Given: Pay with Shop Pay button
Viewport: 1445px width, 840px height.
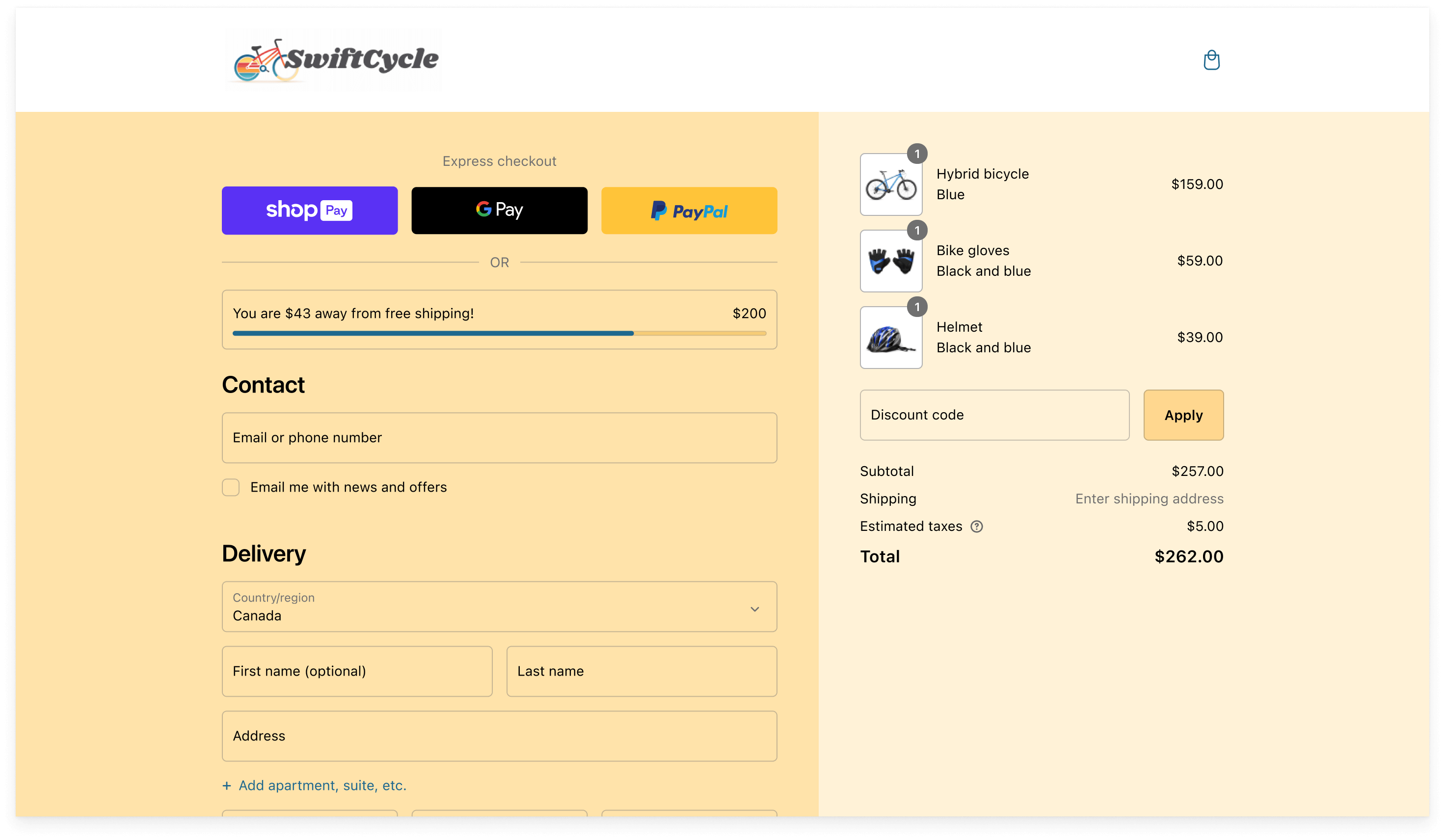Looking at the screenshot, I should pyautogui.click(x=310, y=210).
